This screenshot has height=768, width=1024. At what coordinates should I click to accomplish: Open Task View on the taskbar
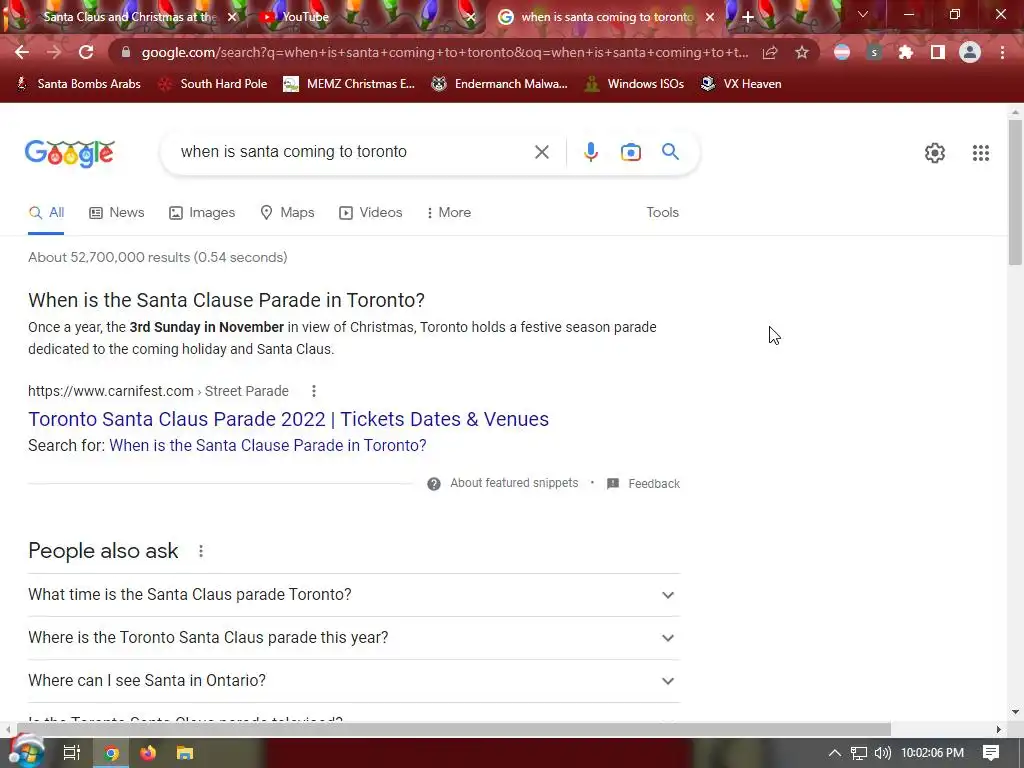click(72, 753)
